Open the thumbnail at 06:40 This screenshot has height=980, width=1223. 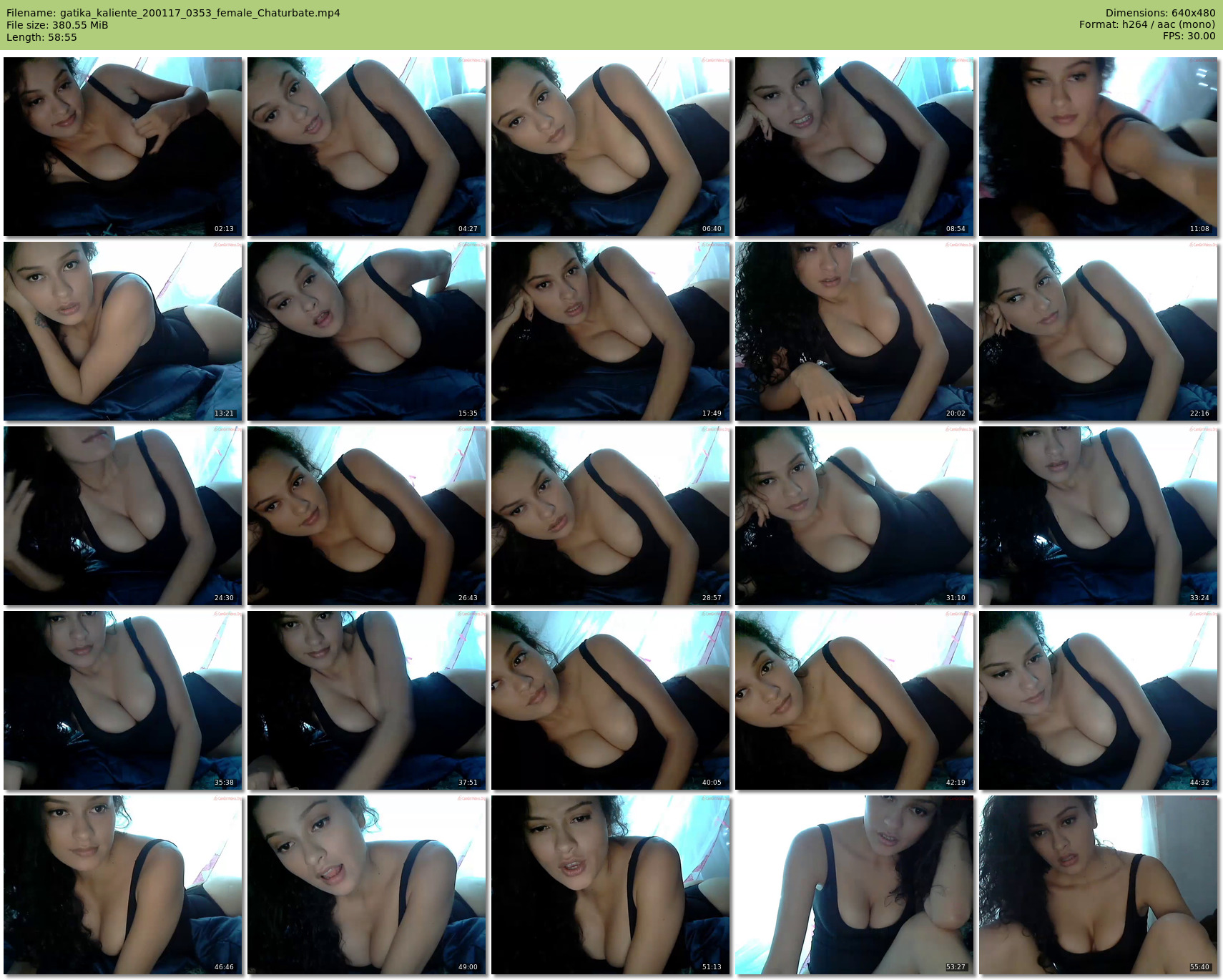click(x=610, y=147)
